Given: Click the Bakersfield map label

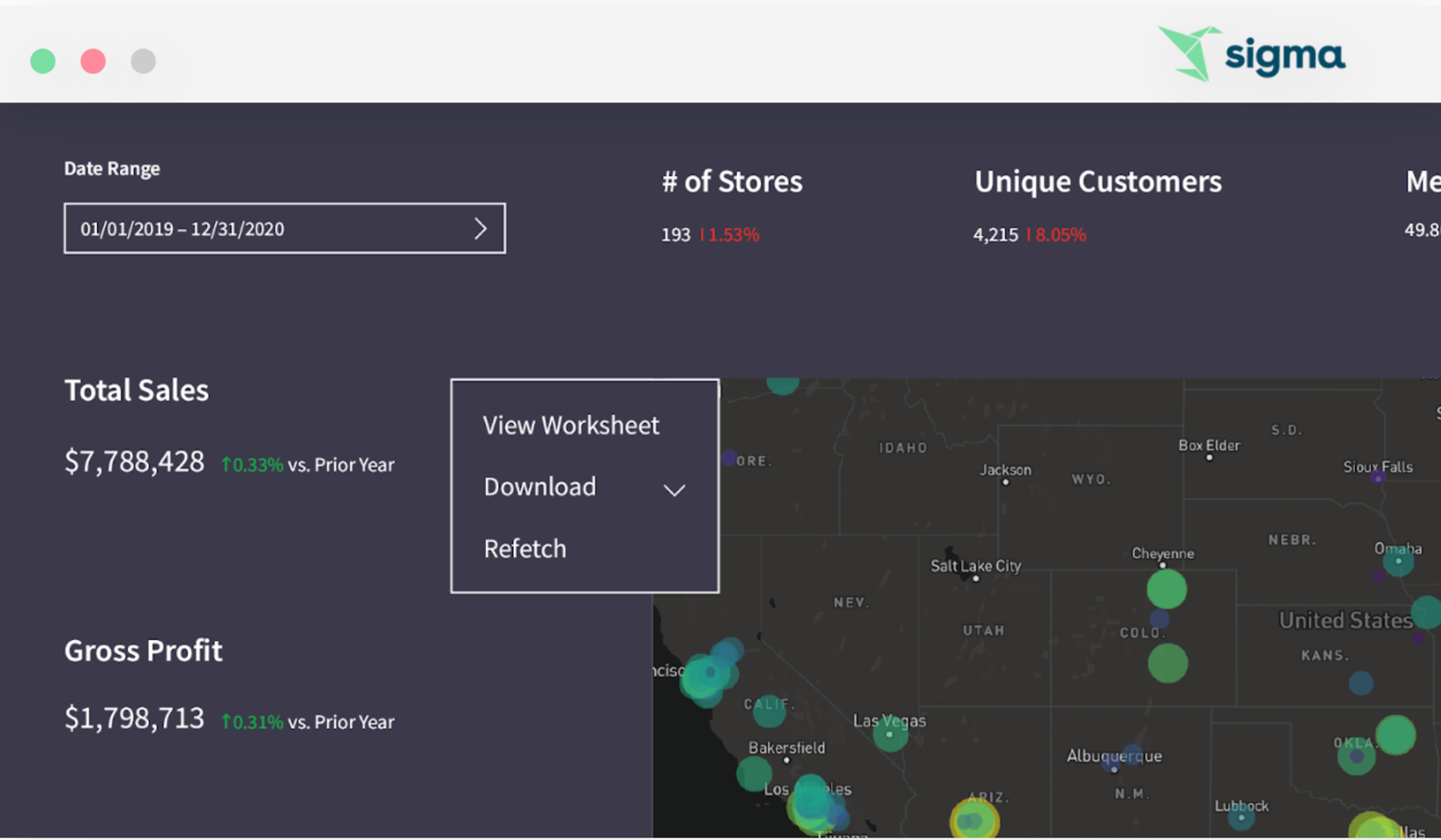Looking at the screenshot, I should tap(787, 748).
